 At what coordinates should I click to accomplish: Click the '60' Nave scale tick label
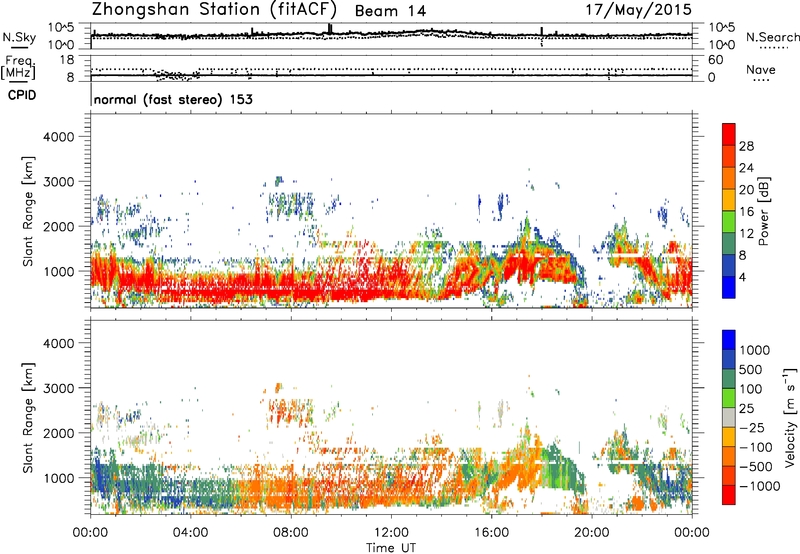[x=715, y=60]
